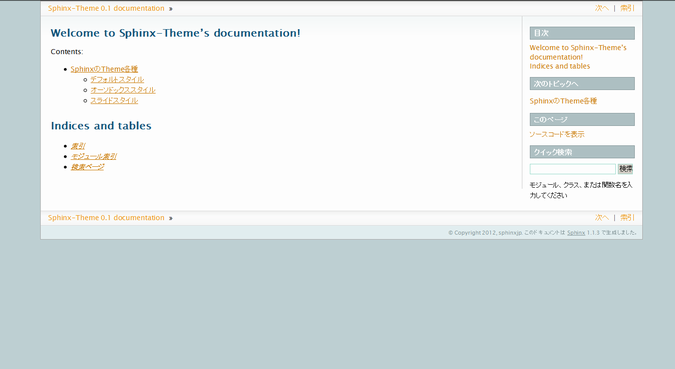
Task: Open 索引 in bottom navigation bar
Action: tap(627, 217)
